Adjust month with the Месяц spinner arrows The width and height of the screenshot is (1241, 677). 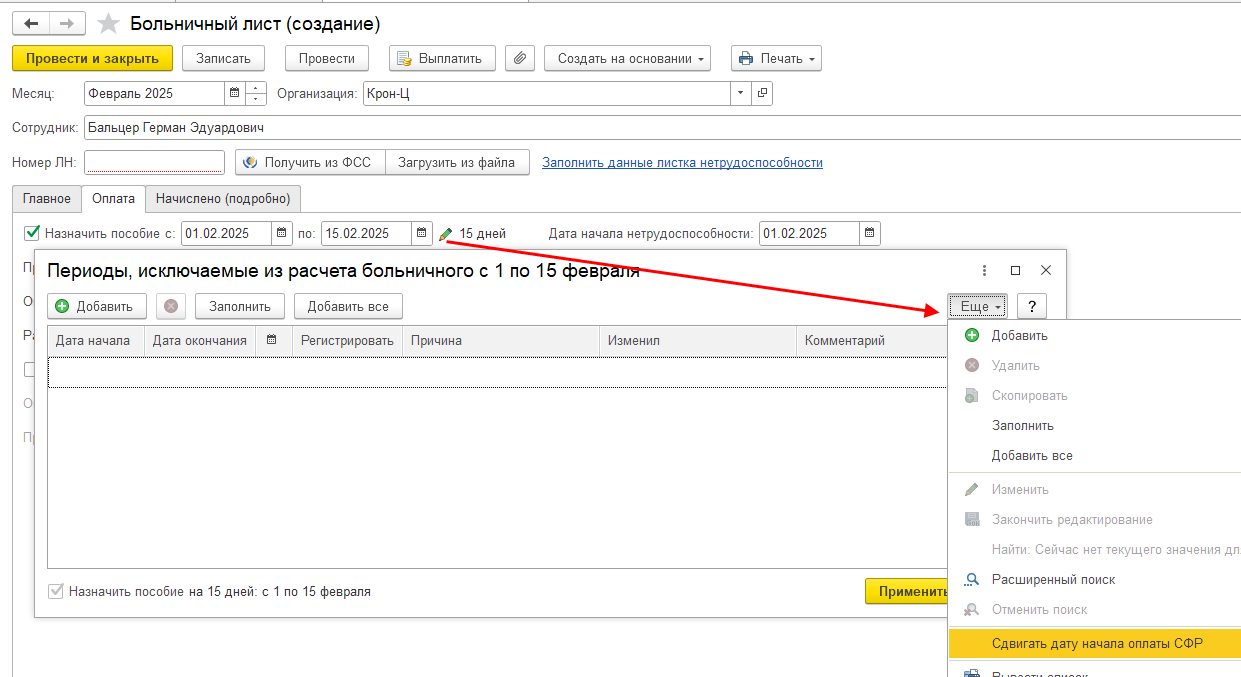pyautogui.click(x=256, y=93)
